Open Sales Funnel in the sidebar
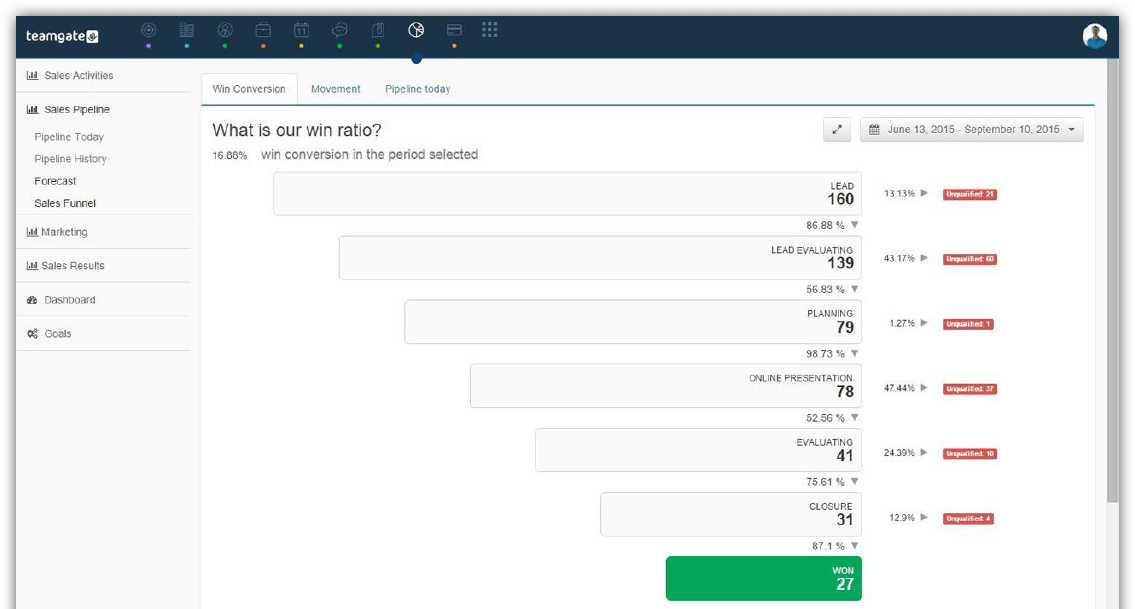The image size is (1135, 609). [65, 203]
